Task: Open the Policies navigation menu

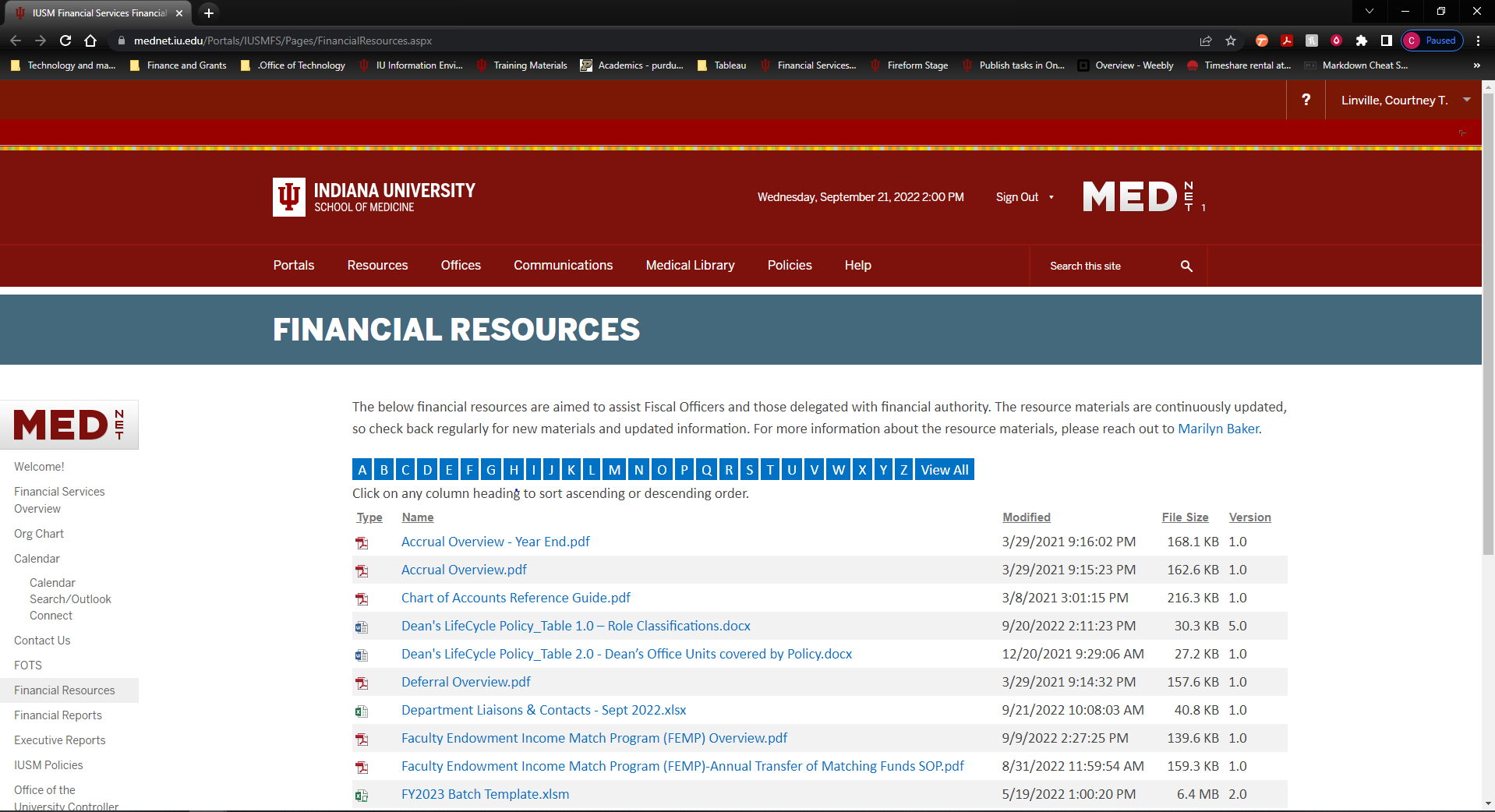Action: 789,266
